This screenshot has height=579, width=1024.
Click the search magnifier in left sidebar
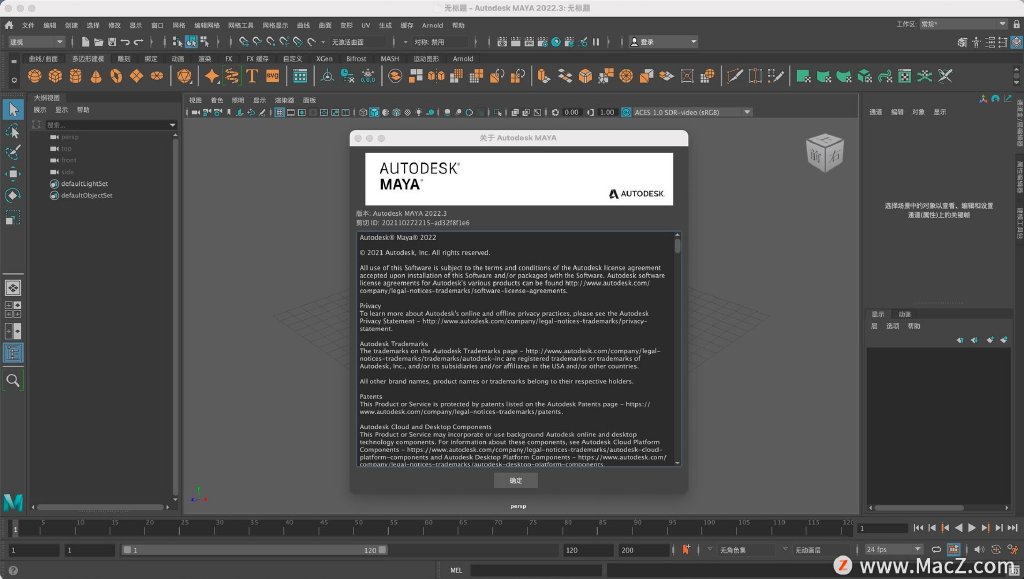pos(13,380)
